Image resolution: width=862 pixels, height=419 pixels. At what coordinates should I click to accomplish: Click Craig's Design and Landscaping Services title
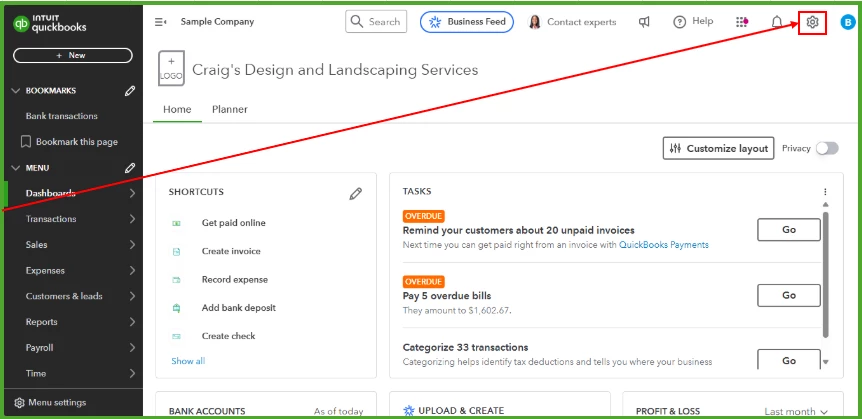(335, 70)
